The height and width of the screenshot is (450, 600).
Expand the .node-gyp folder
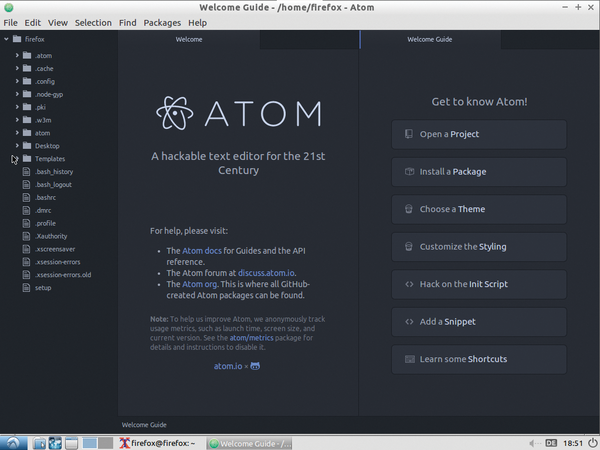pos(17,94)
